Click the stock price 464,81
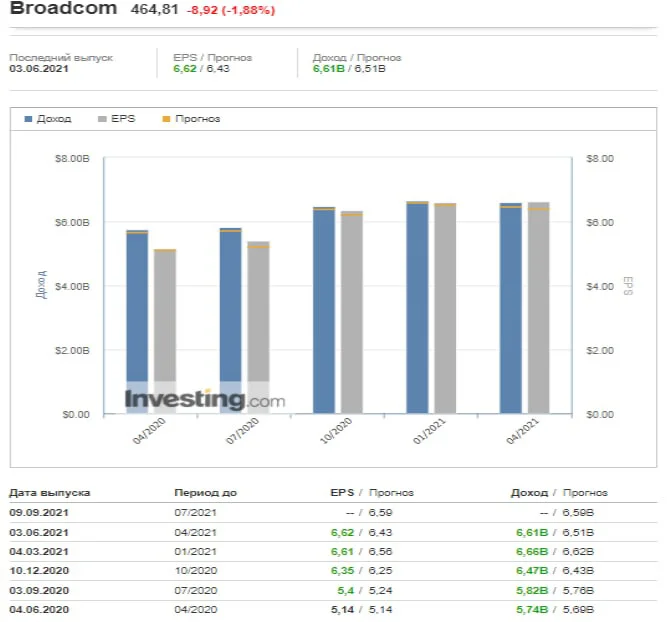 [154, 9]
